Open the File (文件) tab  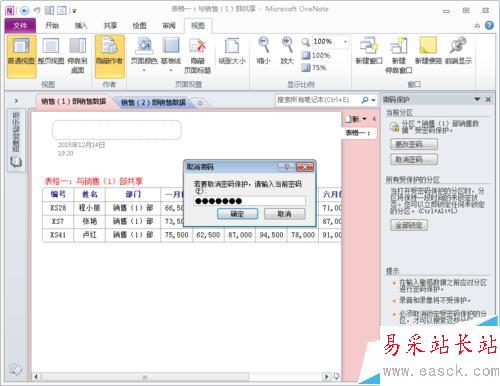pos(20,26)
